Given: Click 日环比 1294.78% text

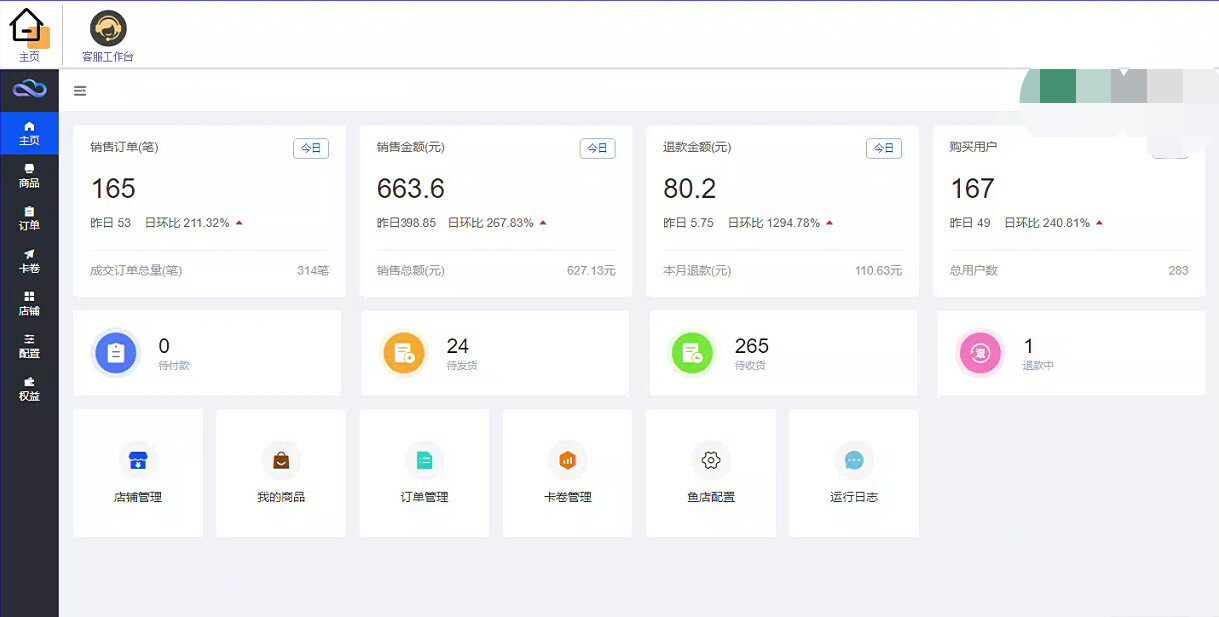Looking at the screenshot, I should click(x=773, y=223).
